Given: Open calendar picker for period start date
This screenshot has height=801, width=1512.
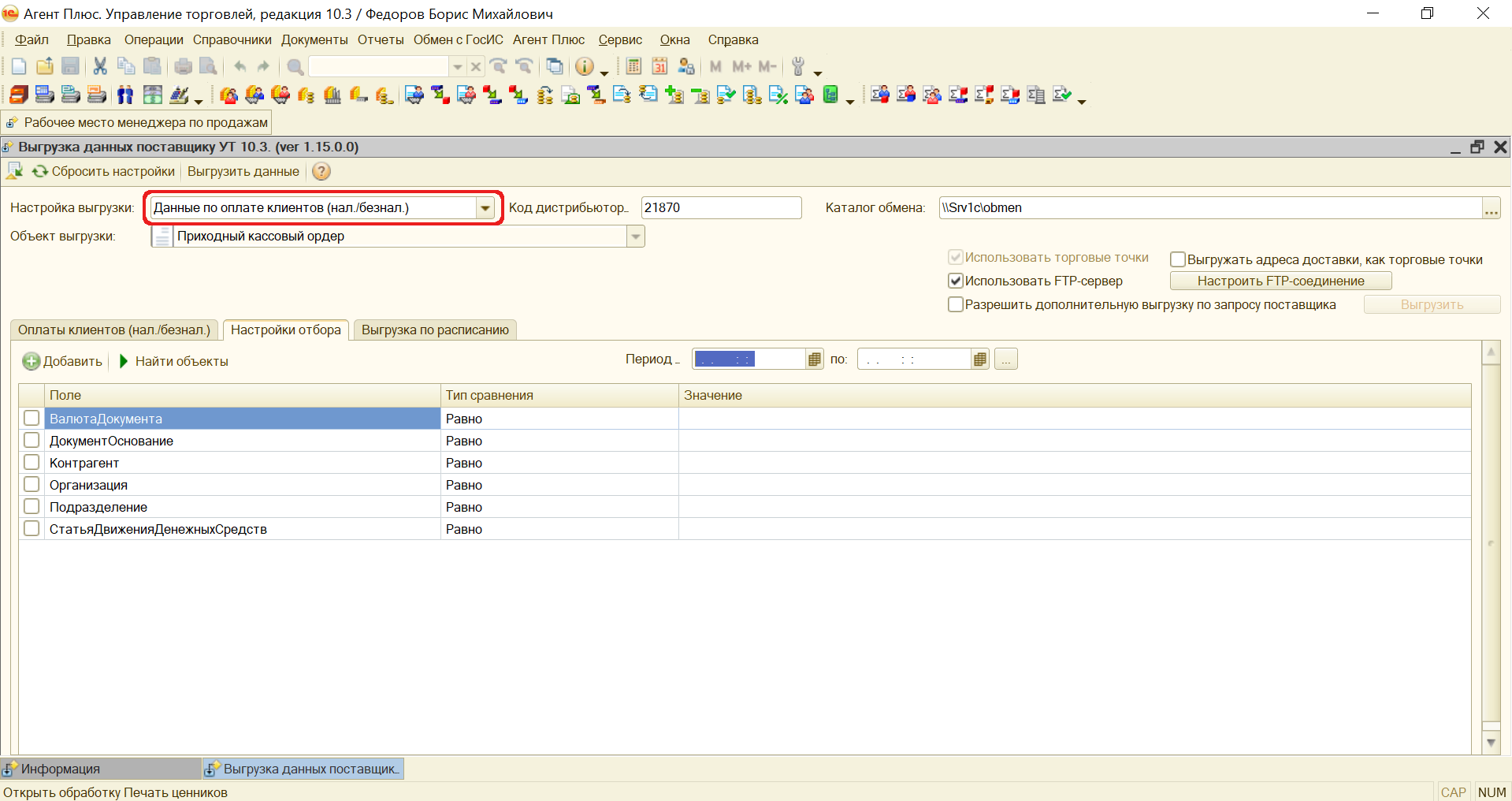Looking at the screenshot, I should [815, 360].
